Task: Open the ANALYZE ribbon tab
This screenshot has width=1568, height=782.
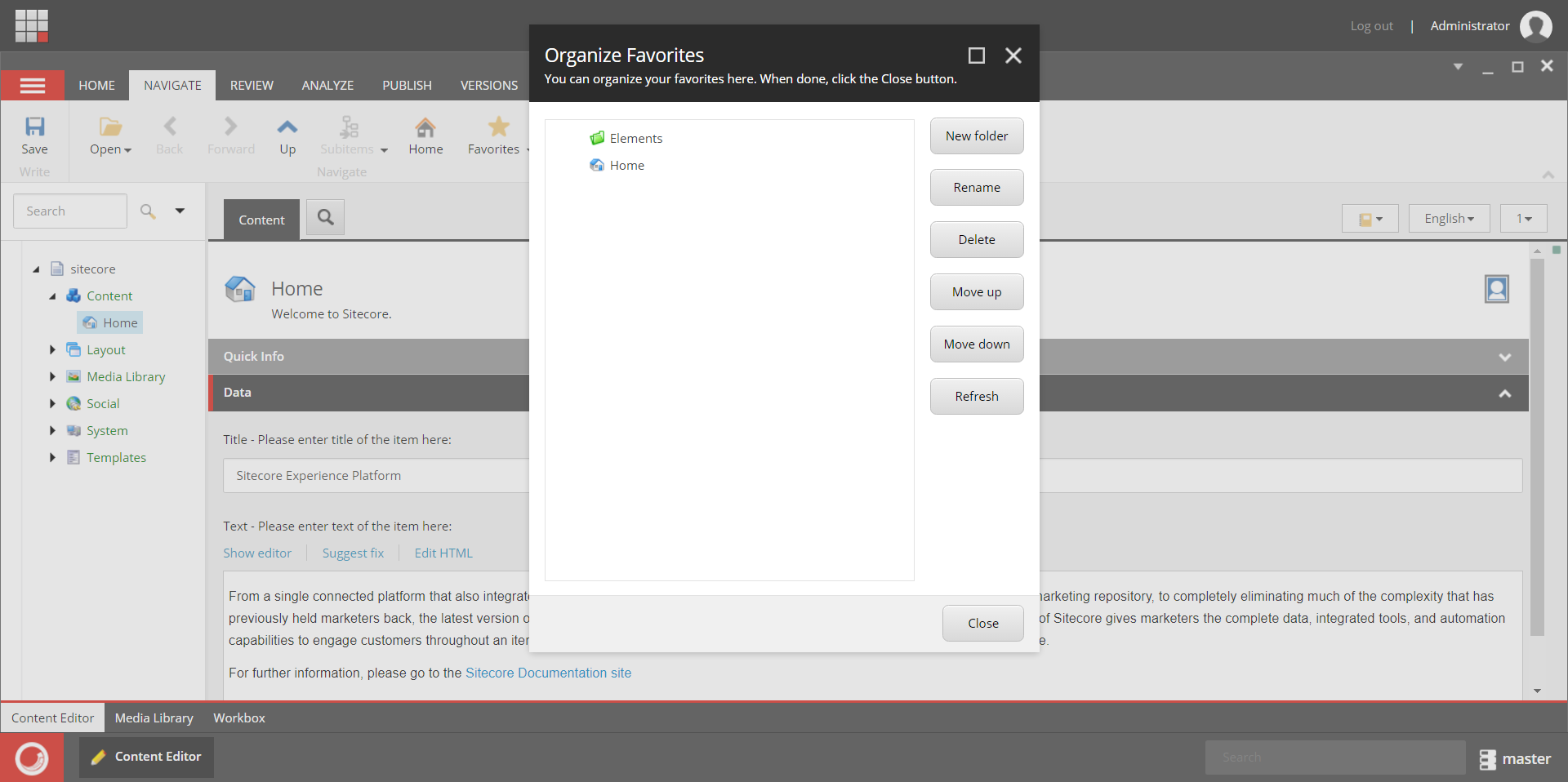Action: coord(327,86)
